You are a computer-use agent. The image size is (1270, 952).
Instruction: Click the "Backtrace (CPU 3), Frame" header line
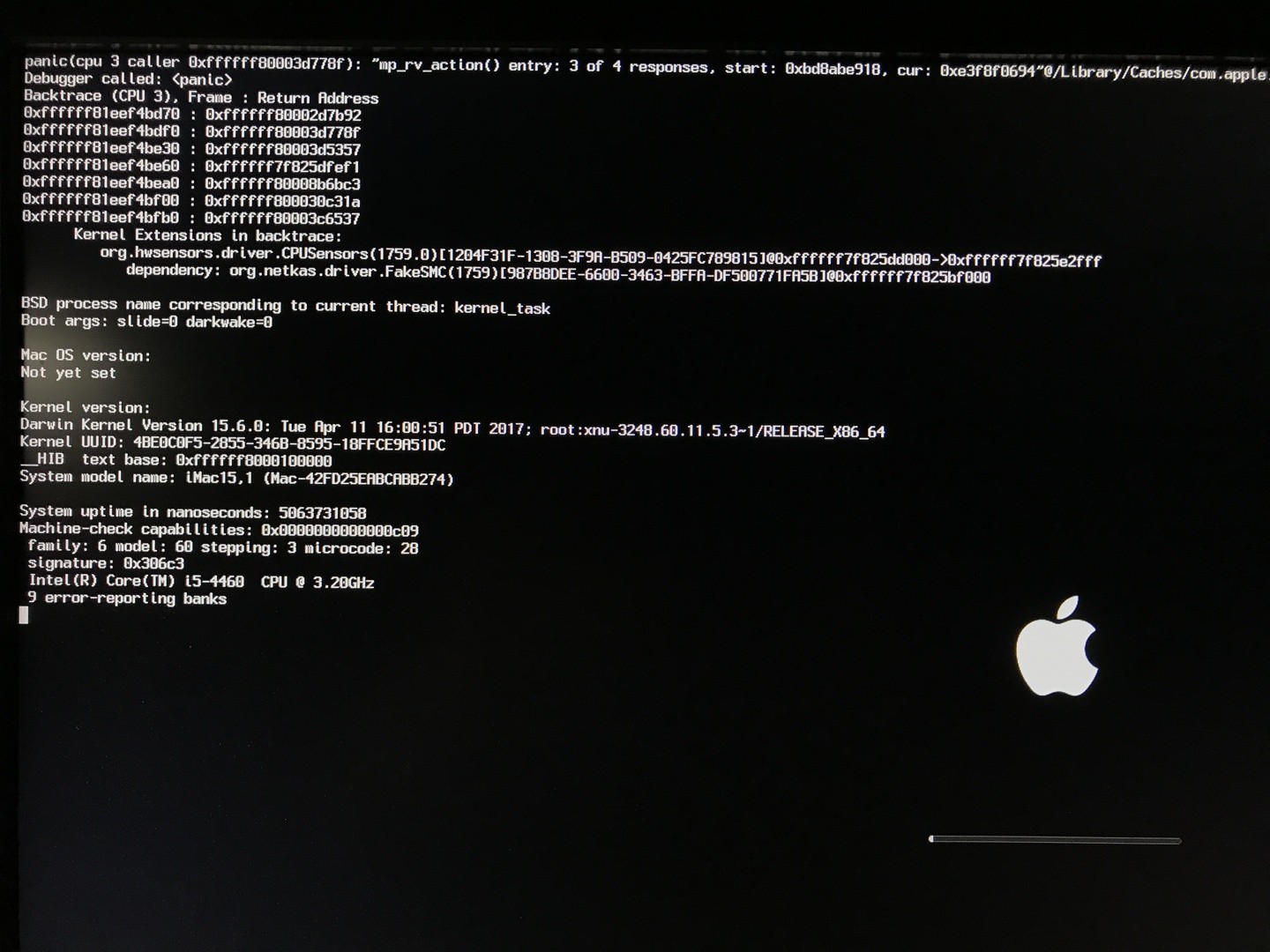pos(201,97)
